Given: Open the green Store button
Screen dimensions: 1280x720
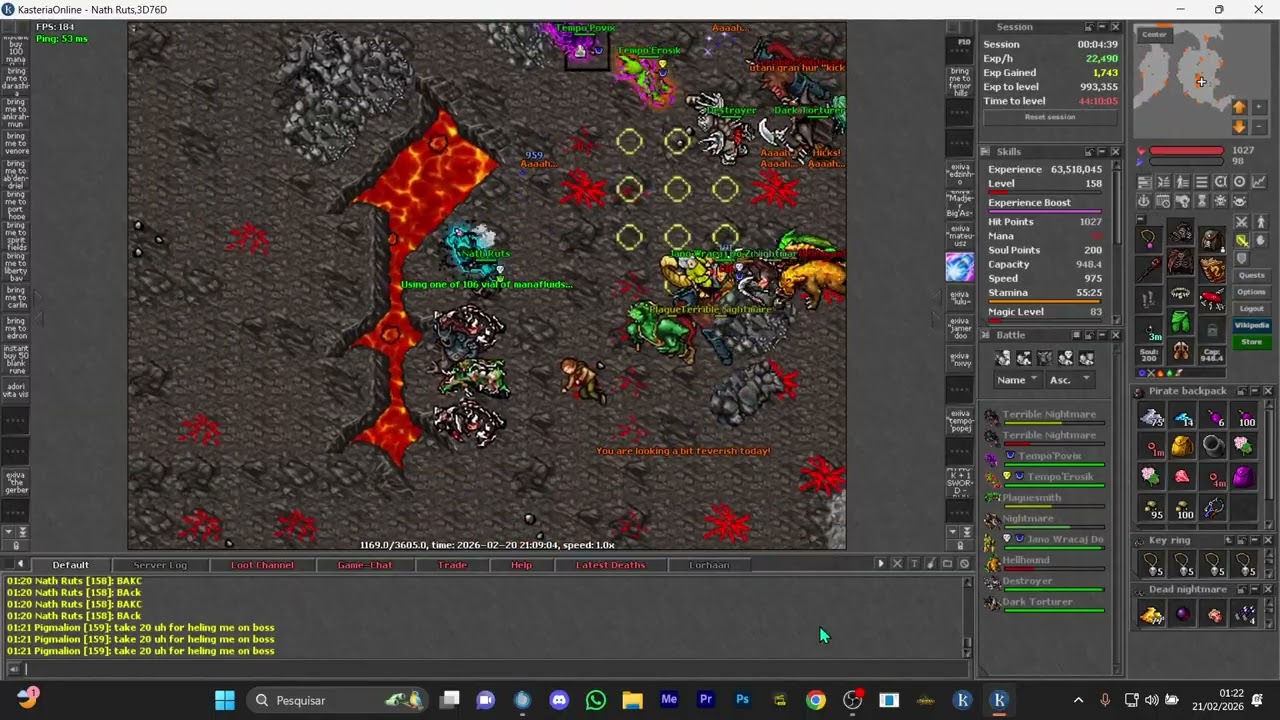Looking at the screenshot, I should click(1252, 342).
